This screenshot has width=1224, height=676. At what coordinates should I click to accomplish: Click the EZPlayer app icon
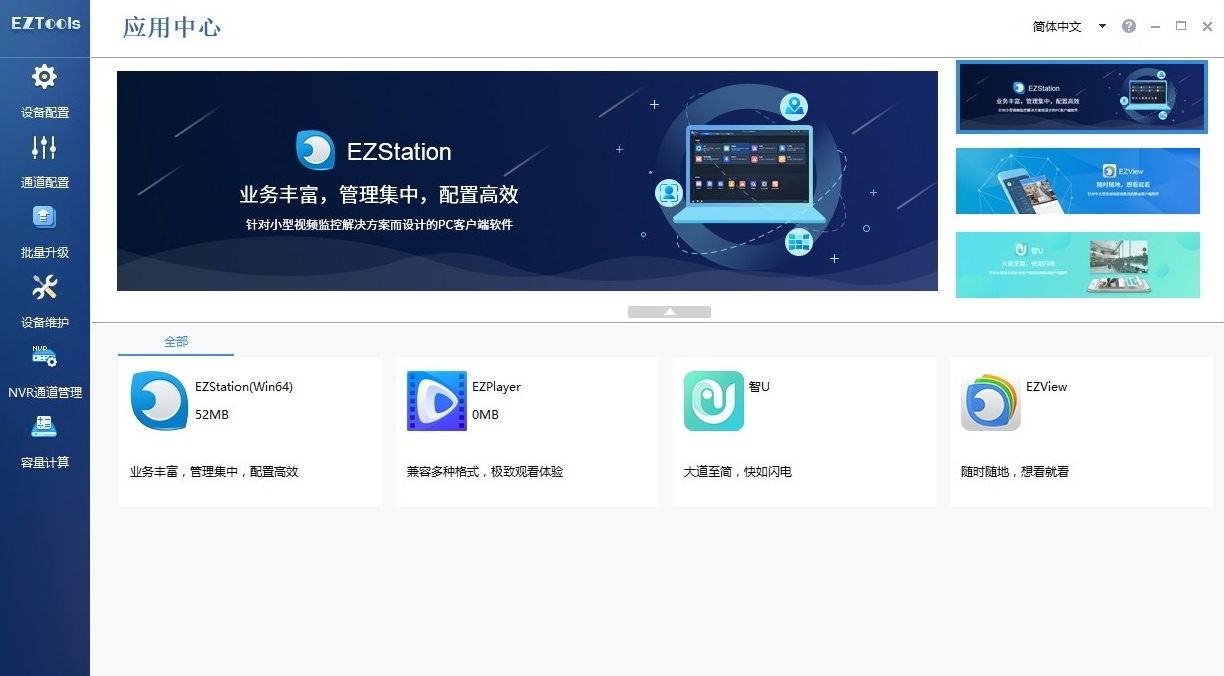coord(437,401)
